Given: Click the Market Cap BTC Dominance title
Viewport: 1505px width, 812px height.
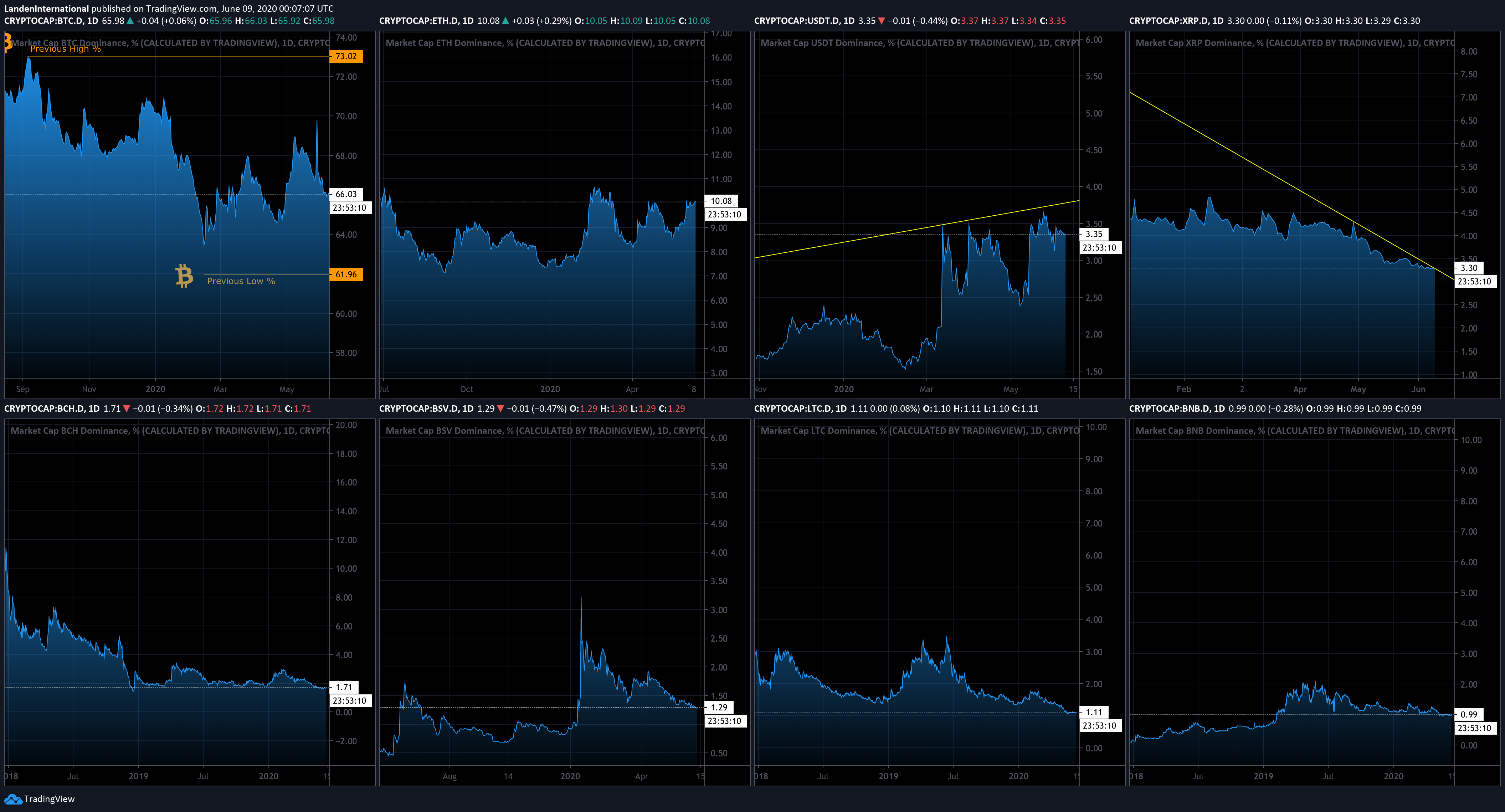Looking at the screenshot, I should [x=171, y=43].
